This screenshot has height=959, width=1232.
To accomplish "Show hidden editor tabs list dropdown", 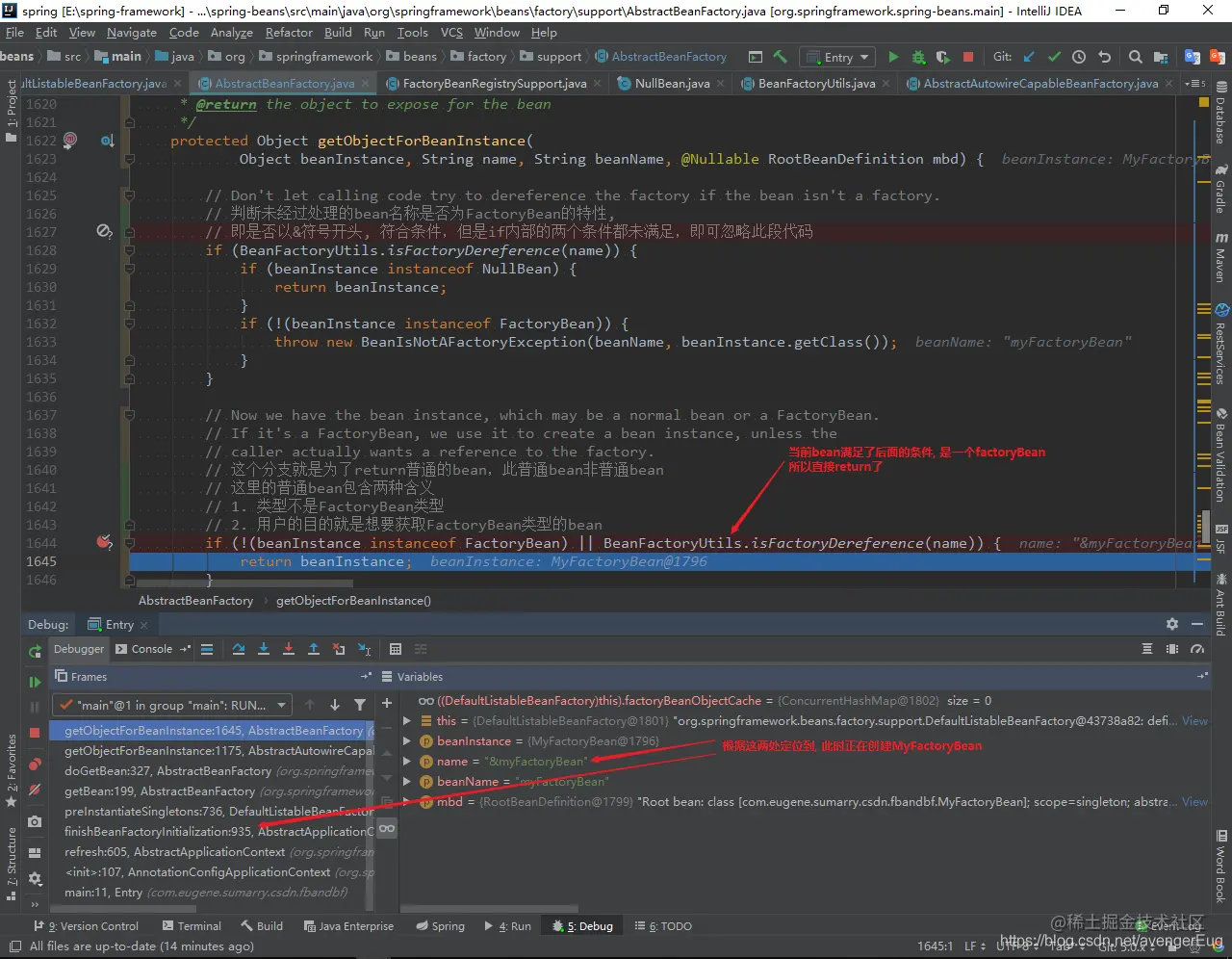I will (1195, 84).
